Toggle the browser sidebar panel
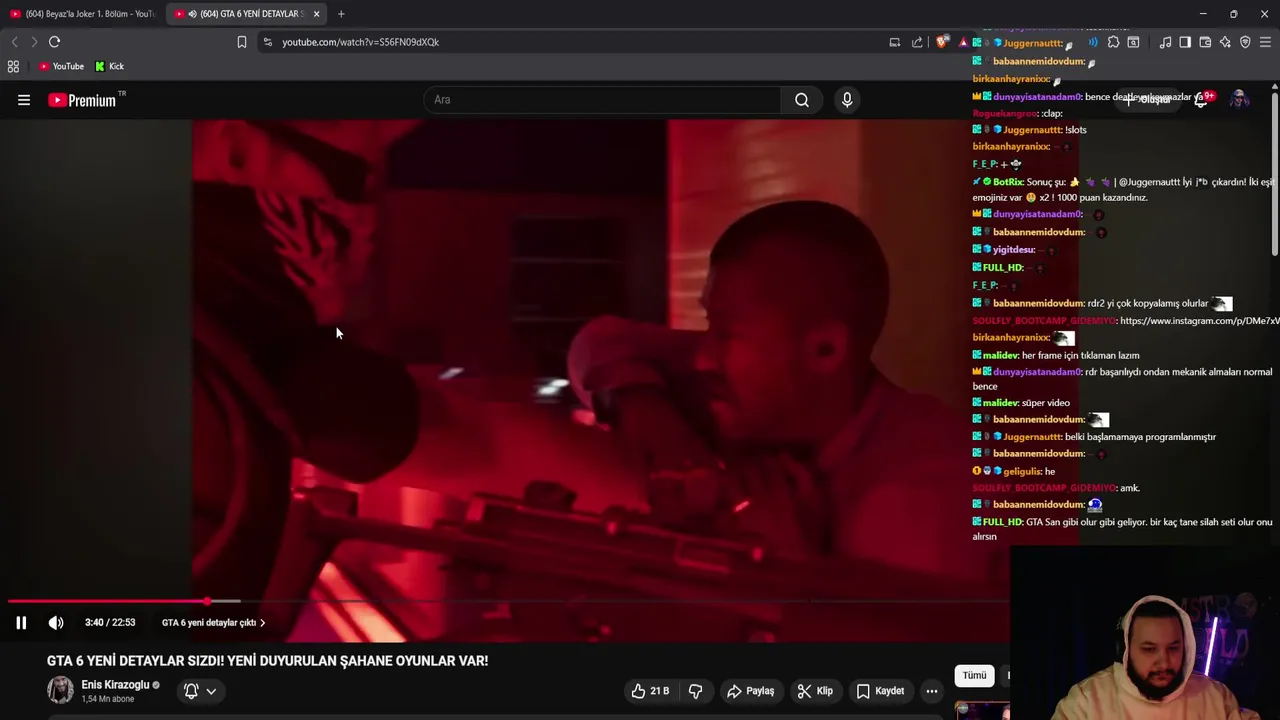Screen dimensions: 1280x720 click(1185, 42)
